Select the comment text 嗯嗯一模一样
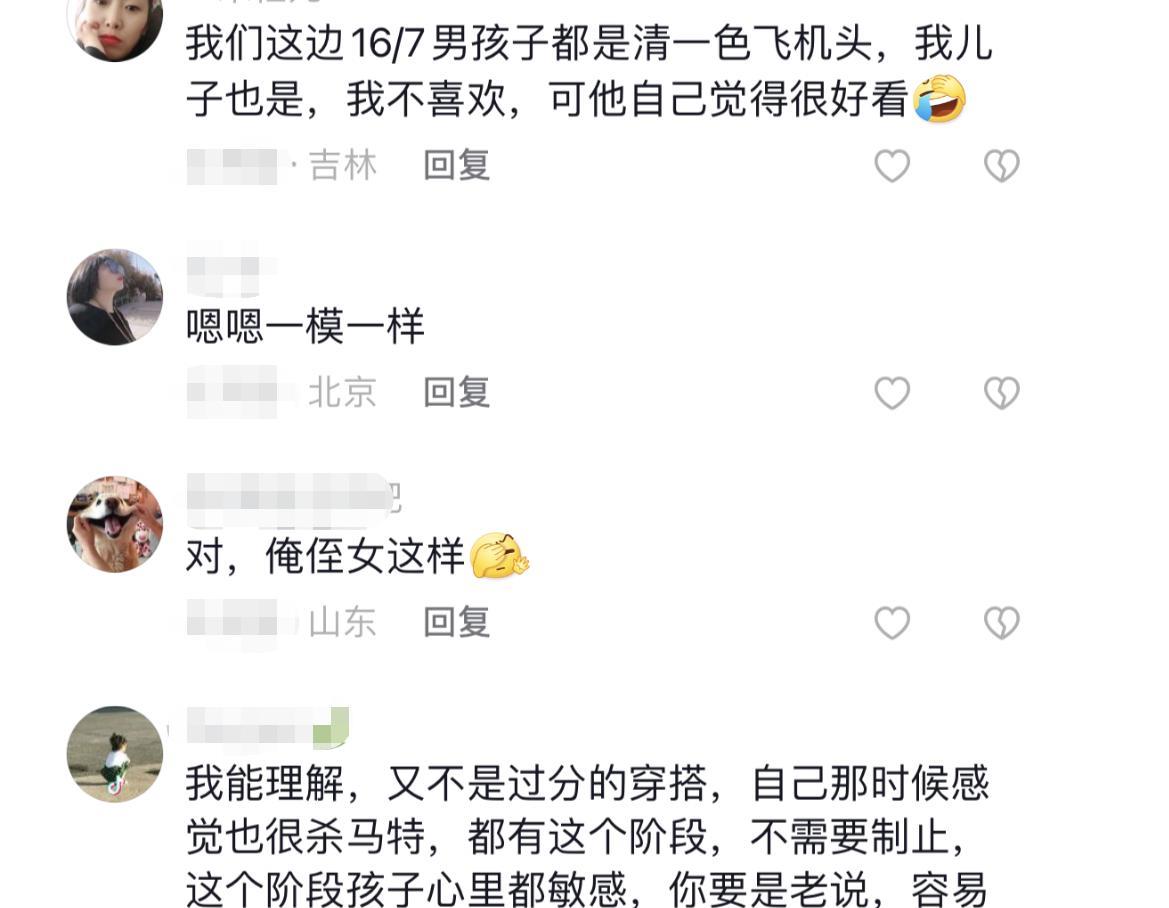1169x908 pixels. pyautogui.click(x=305, y=327)
